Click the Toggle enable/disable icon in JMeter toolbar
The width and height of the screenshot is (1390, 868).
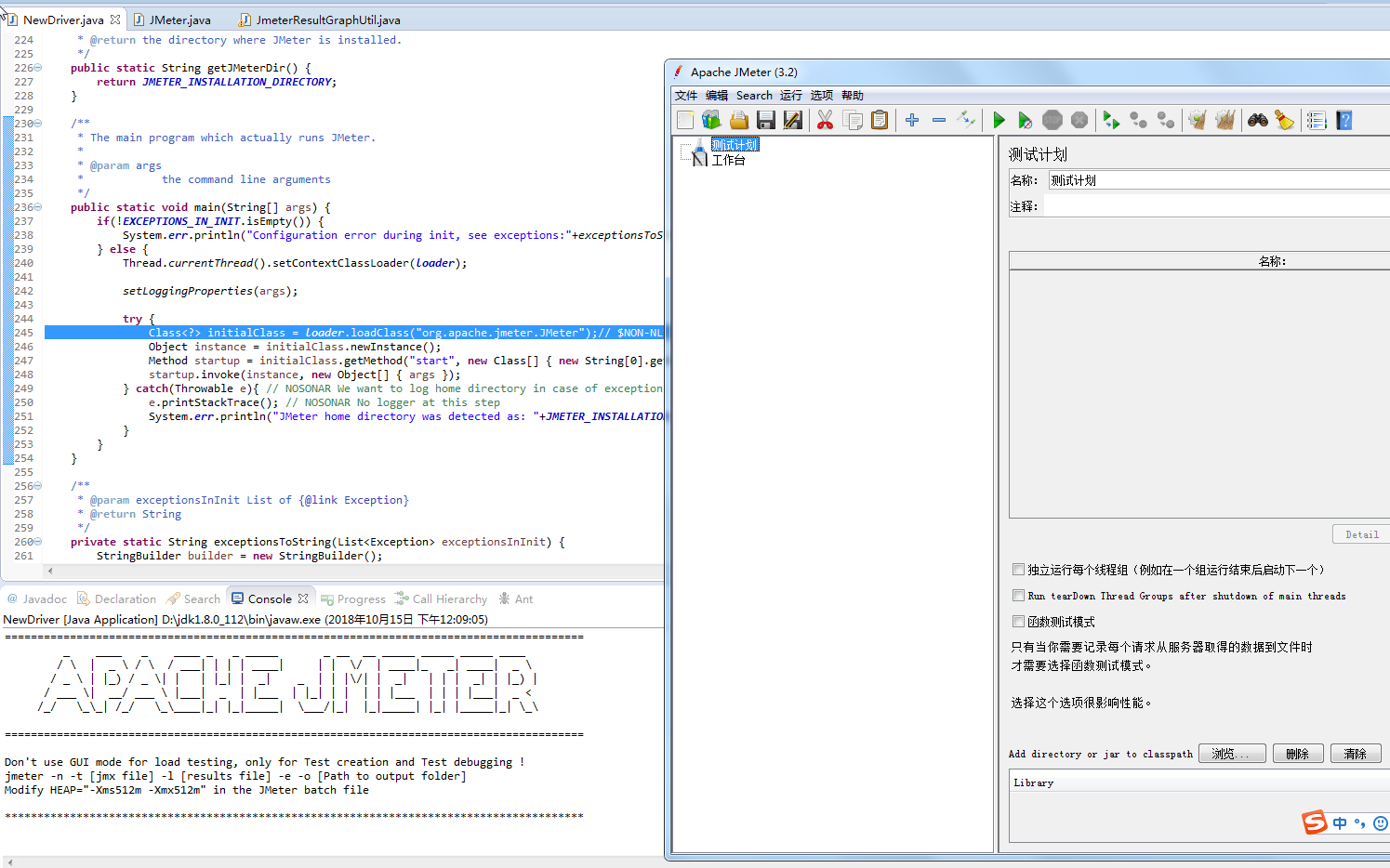[966, 120]
